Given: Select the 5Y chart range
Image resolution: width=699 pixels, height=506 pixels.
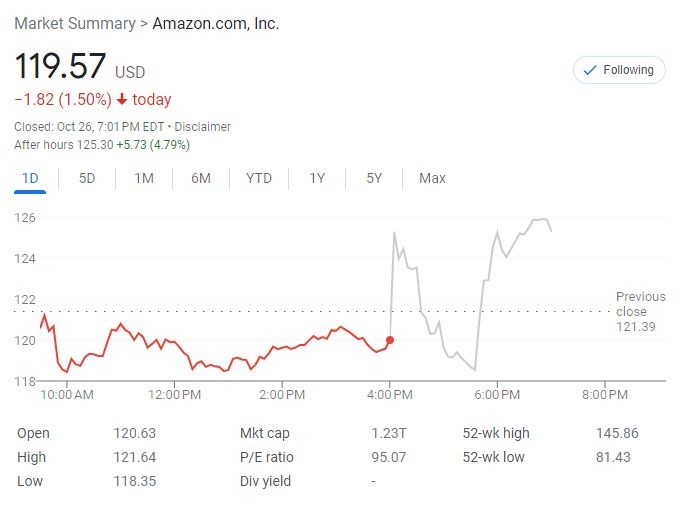Looking at the screenshot, I should click(374, 179).
